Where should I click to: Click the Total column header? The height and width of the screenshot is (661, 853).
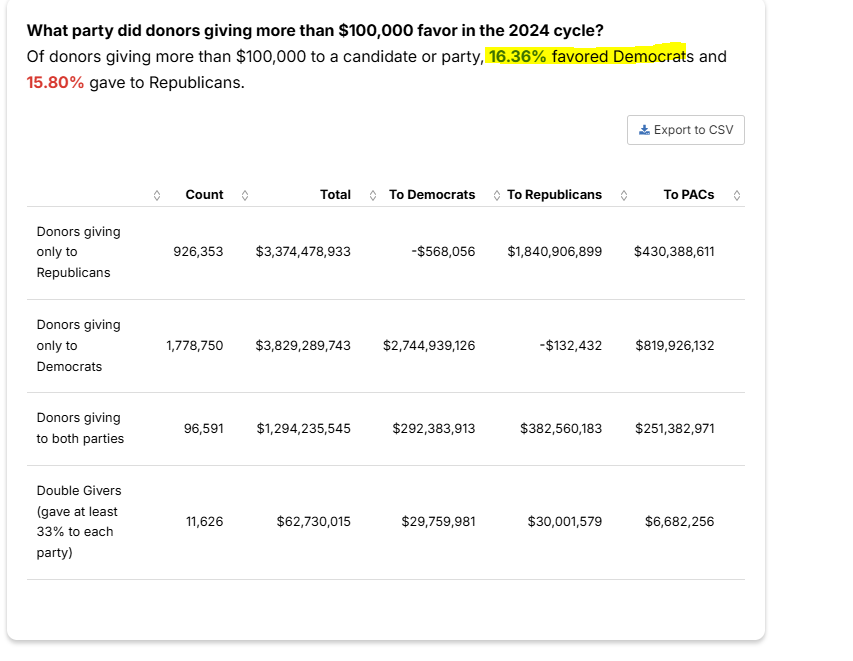pos(335,195)
